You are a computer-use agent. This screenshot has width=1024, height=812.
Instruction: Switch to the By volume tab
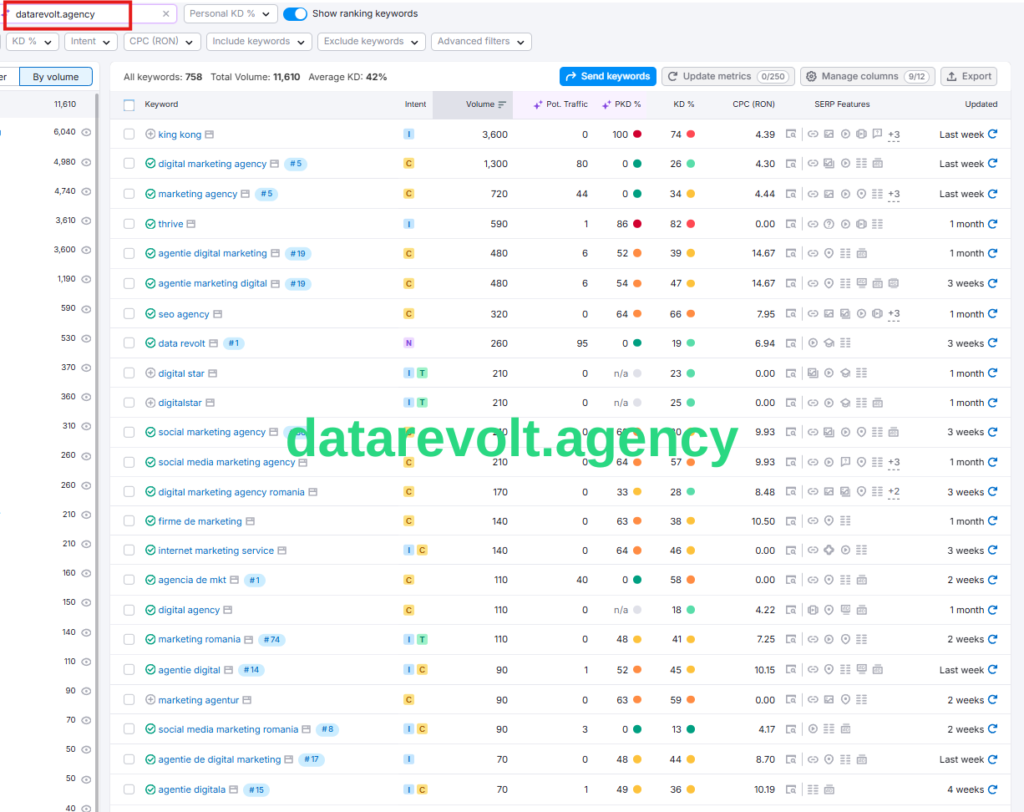pos(55,77)
